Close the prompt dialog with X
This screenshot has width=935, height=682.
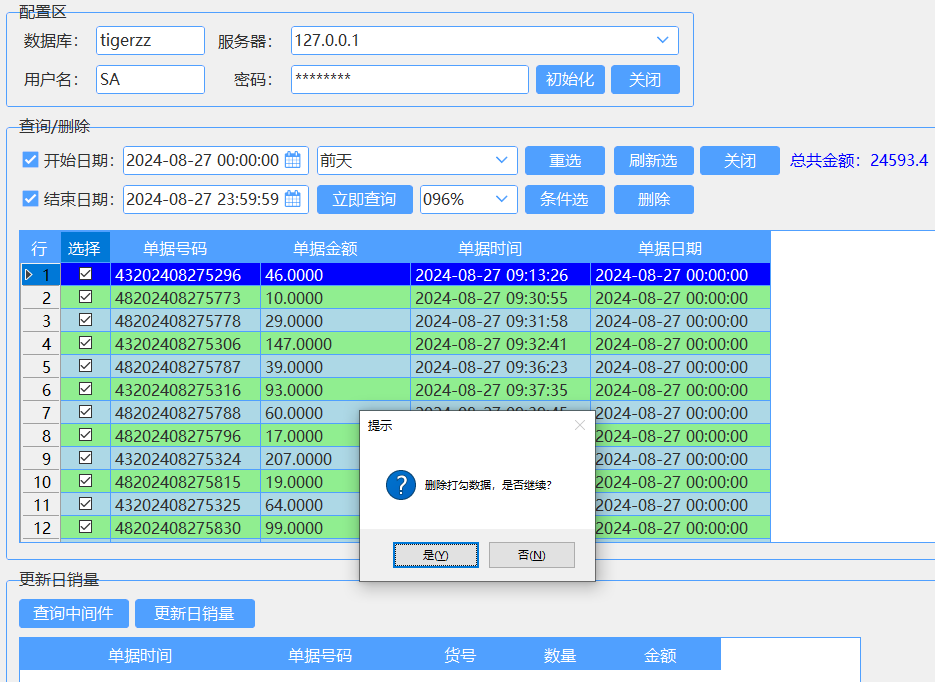(x=580, y=425)
